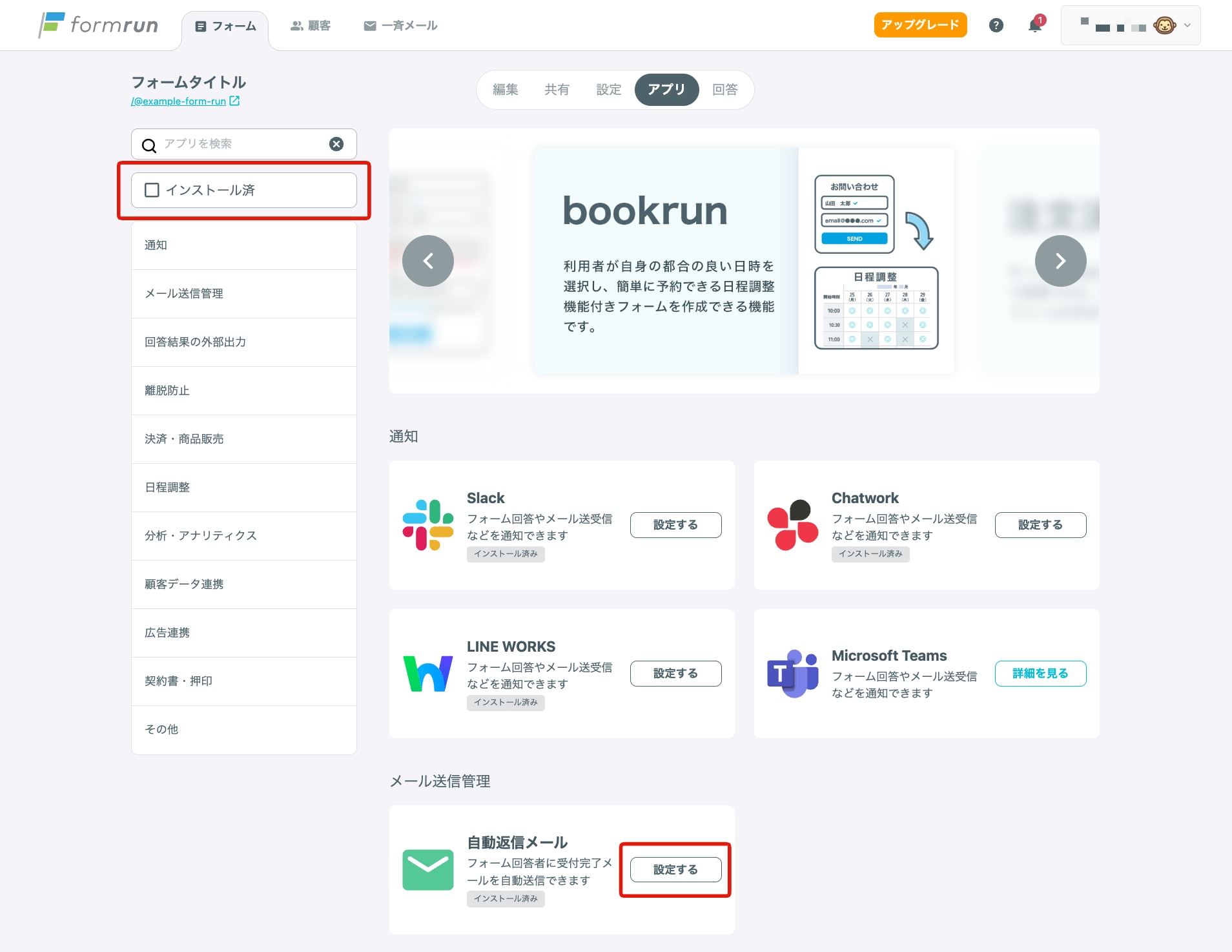
Task: Show next carousel slide
Action: coord(1060,261)
